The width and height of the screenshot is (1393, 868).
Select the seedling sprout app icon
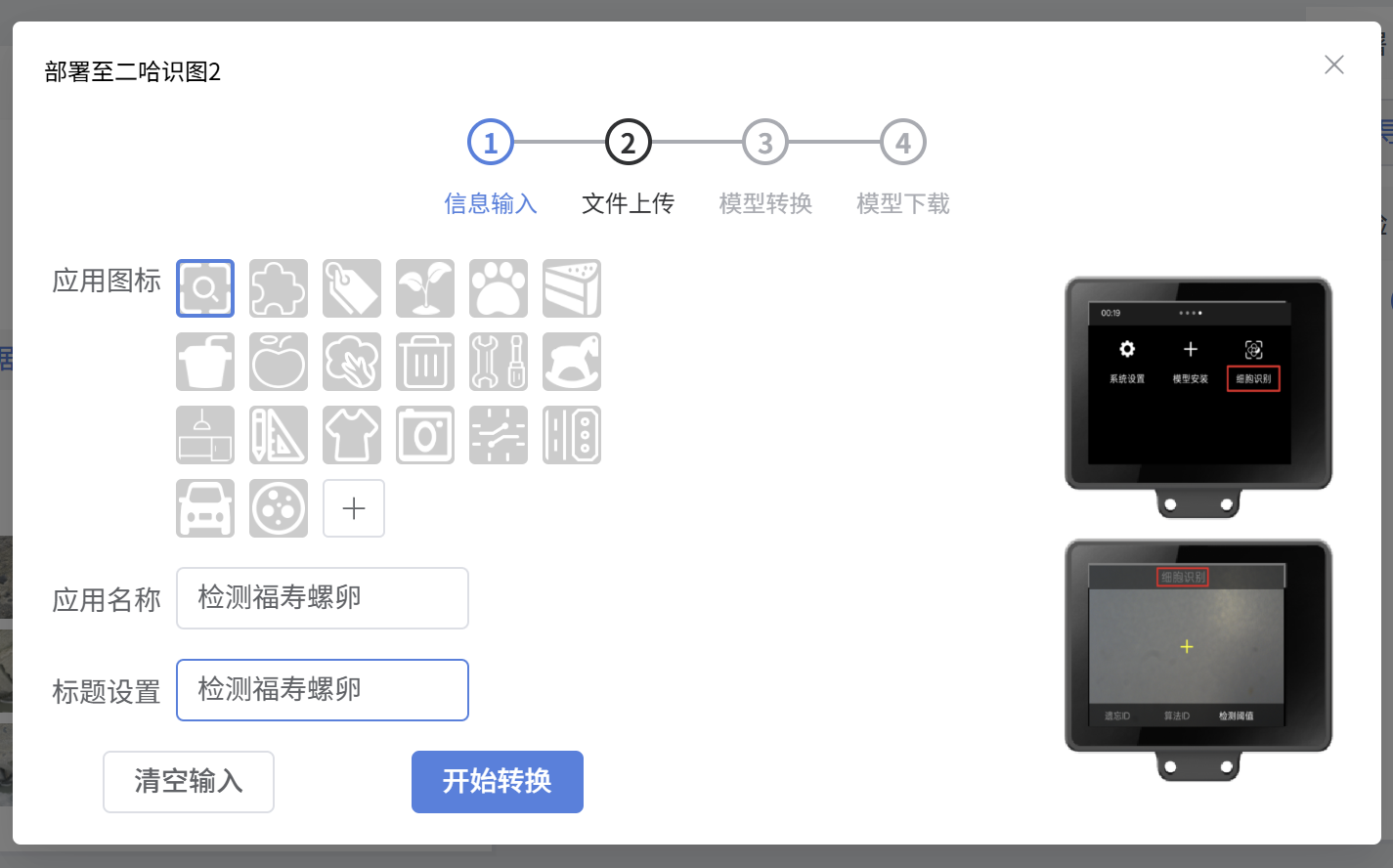click(425, 288)
